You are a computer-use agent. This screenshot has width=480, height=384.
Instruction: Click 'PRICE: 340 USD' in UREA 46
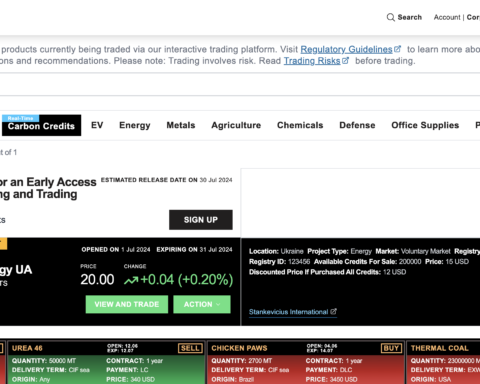[x=130, y=379]
